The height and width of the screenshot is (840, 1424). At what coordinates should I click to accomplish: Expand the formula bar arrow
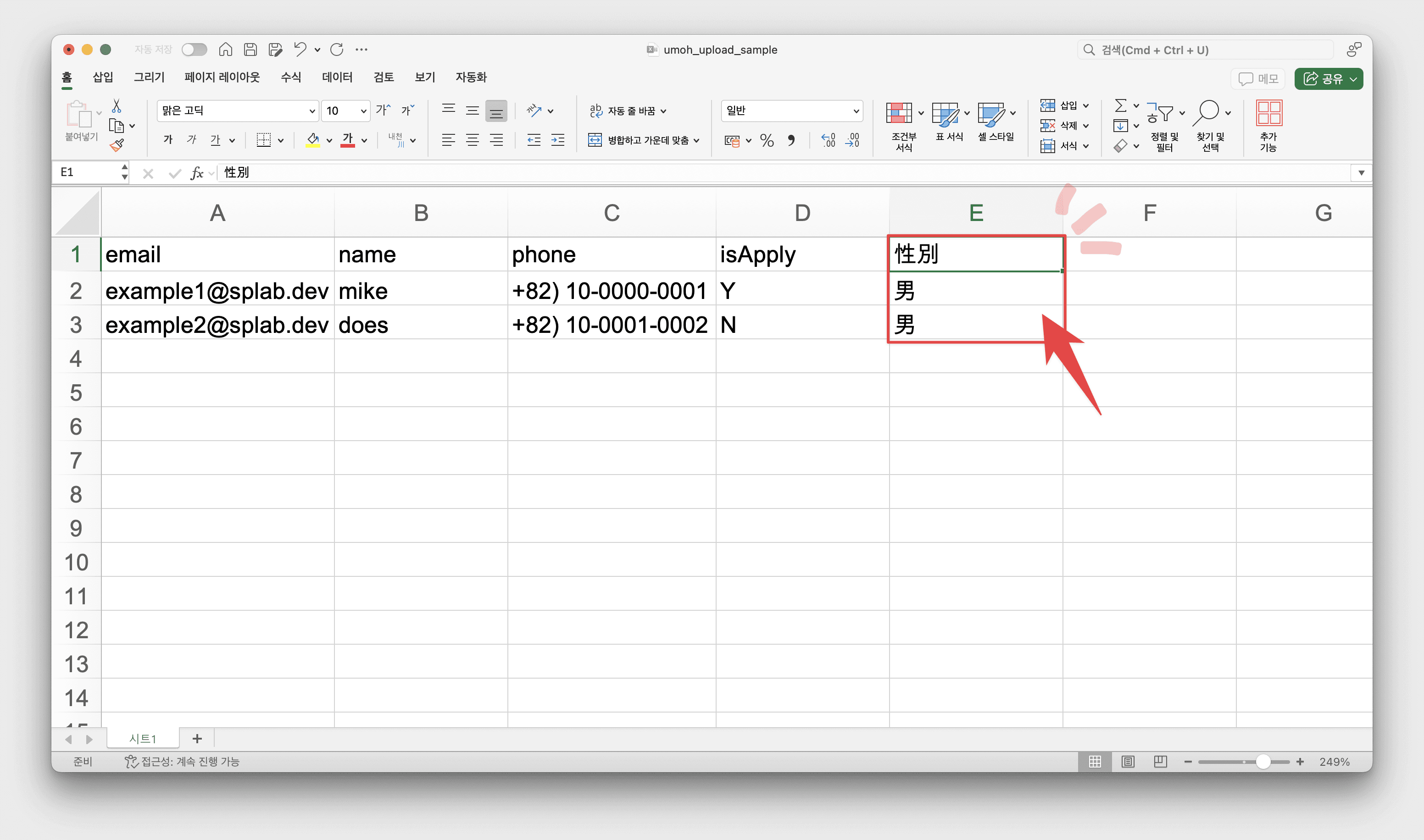pos(1361,173)
